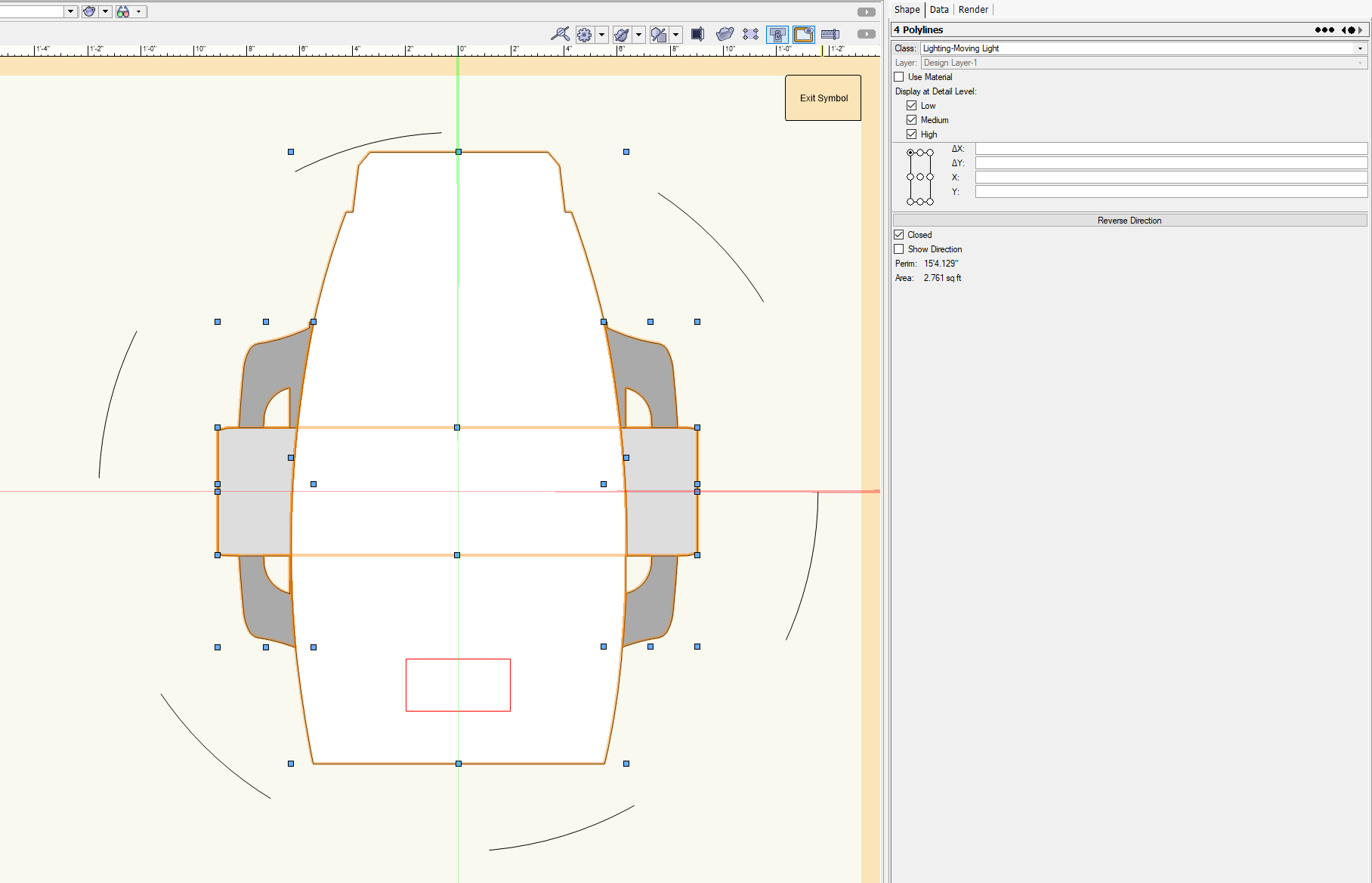This screenshot has width=1372, height=883.
Task: Open the Class dropdown Lighting-Moving Light
Action: 1143,48
